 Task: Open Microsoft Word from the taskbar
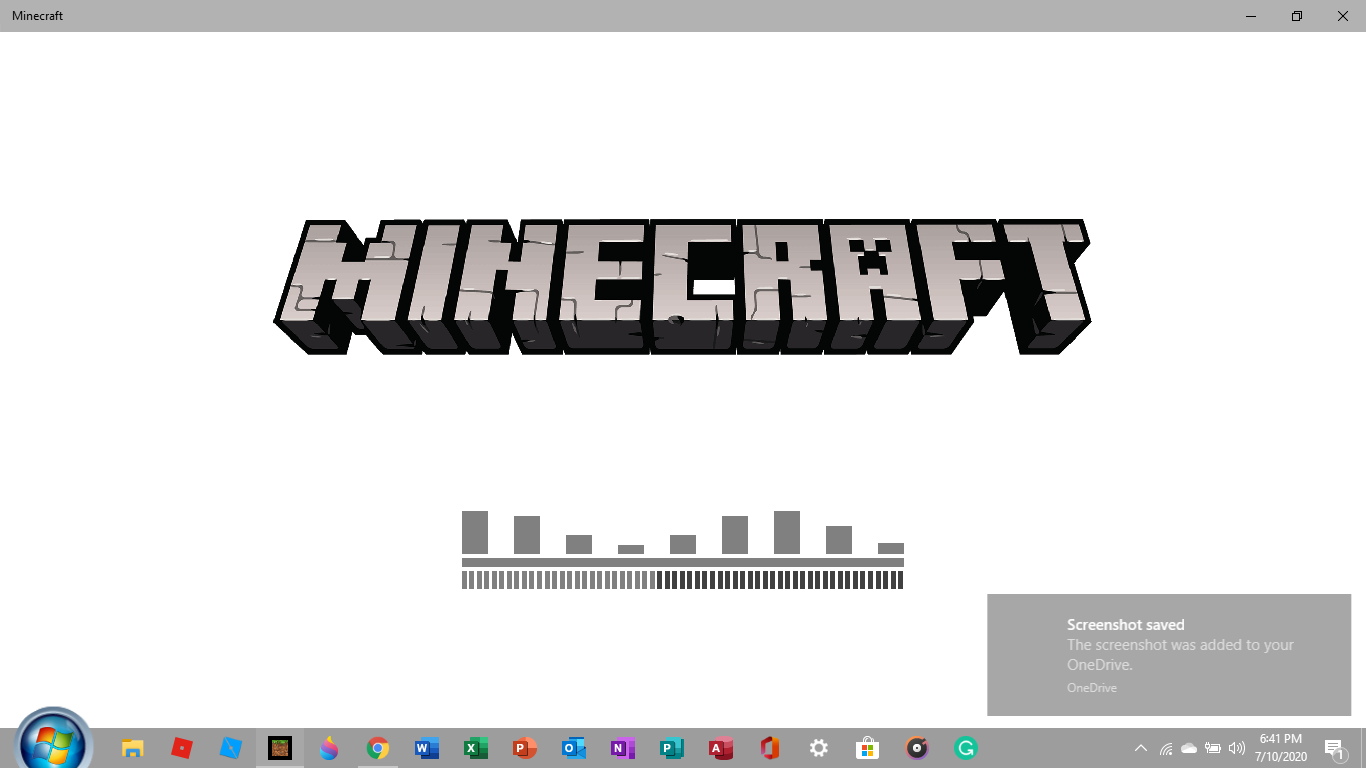point(426,748)
